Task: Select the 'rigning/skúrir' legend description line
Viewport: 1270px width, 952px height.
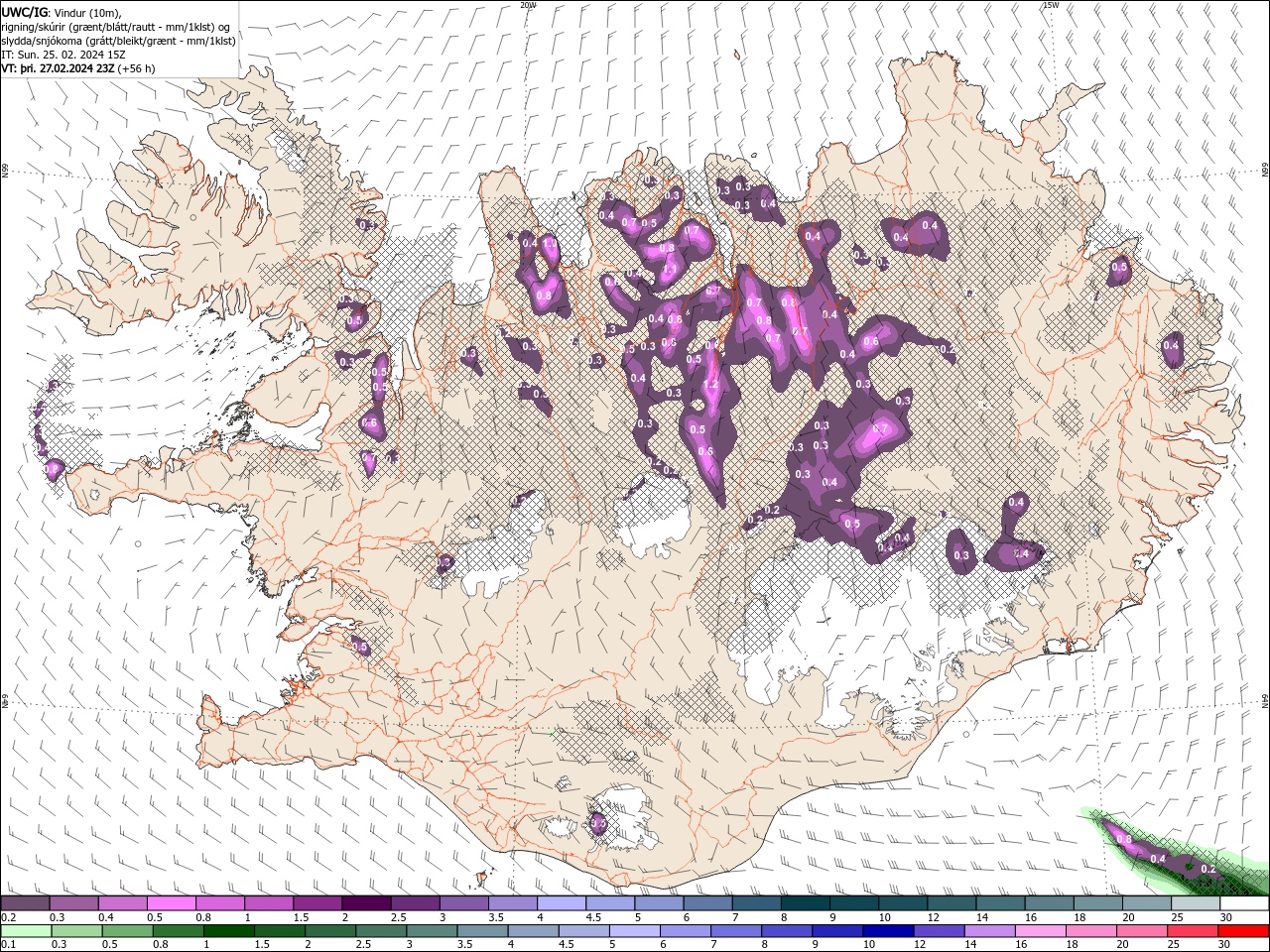Action: tap(116, 27)
